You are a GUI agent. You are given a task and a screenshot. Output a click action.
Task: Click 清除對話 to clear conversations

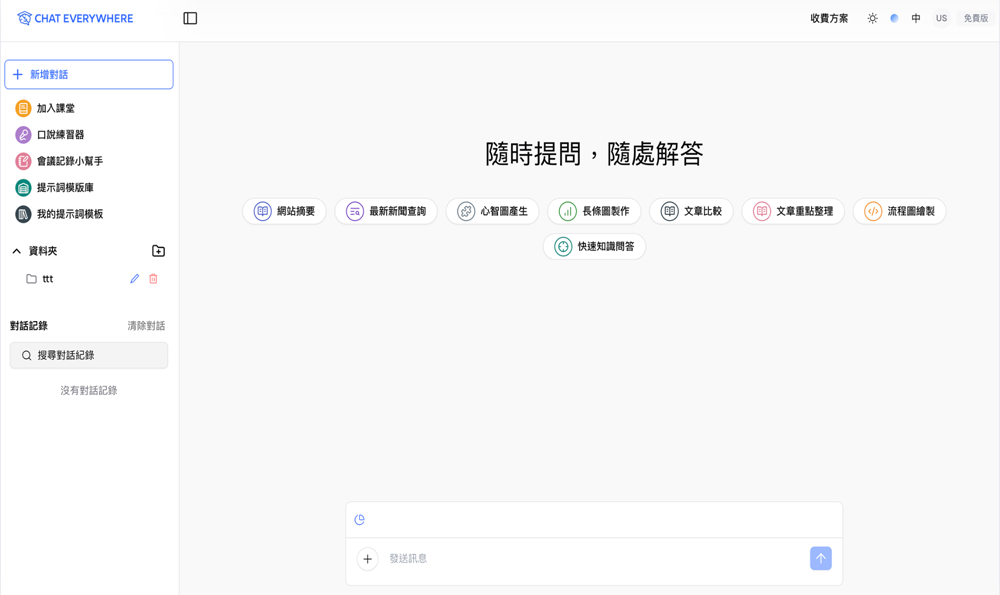pos(146,326)
